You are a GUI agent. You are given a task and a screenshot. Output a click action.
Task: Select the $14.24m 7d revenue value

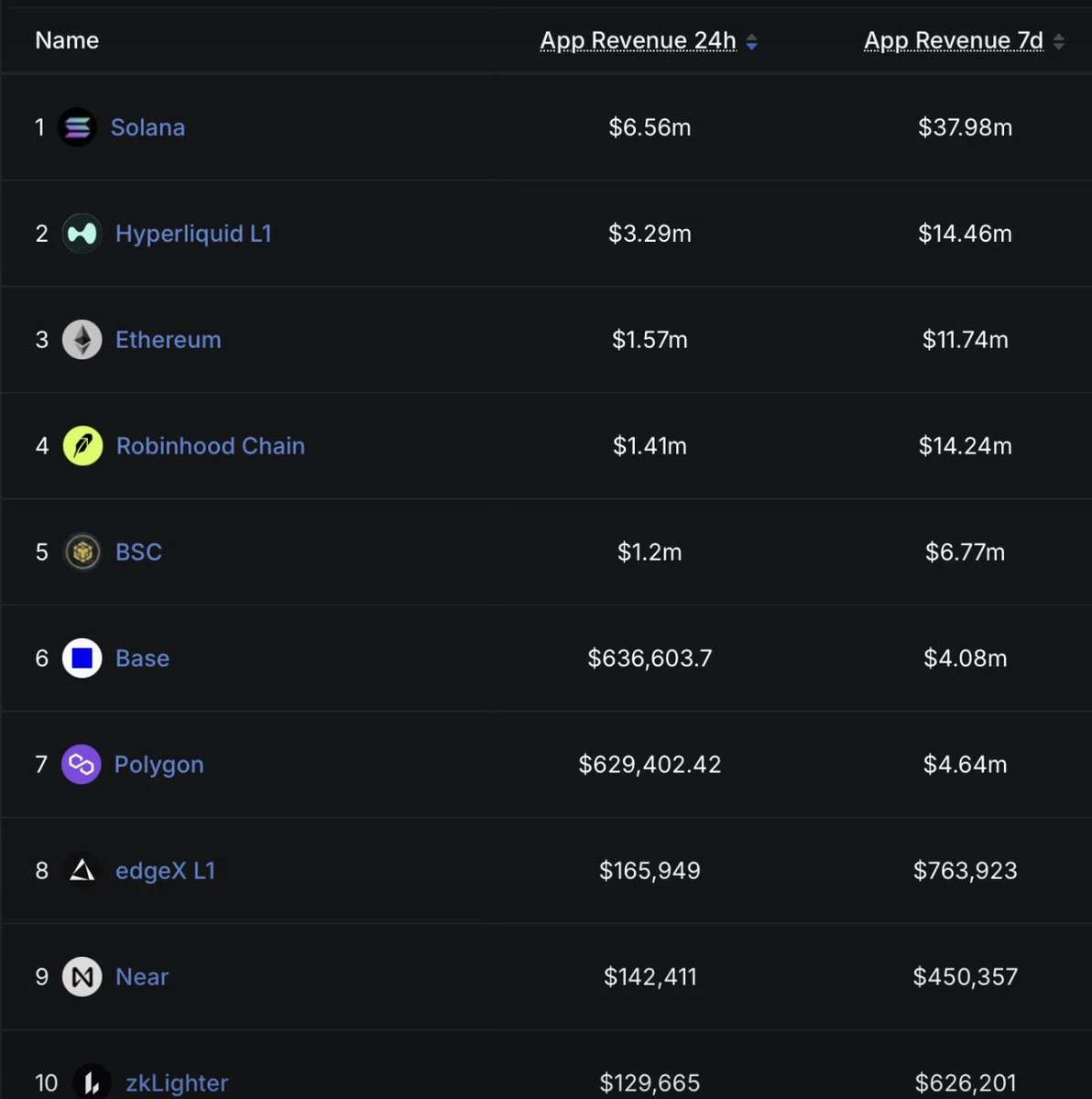click(x=965, y=446)
